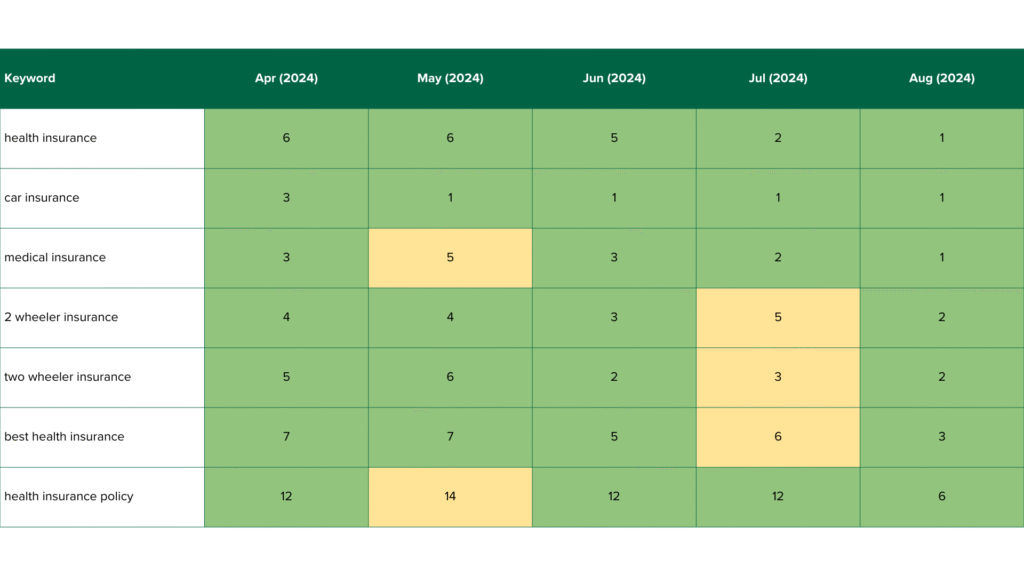This screenshot has height=576, width=1024.
Task: Click the "two wheeler insurance" keyword cell
Action: [x=68, y=377]
